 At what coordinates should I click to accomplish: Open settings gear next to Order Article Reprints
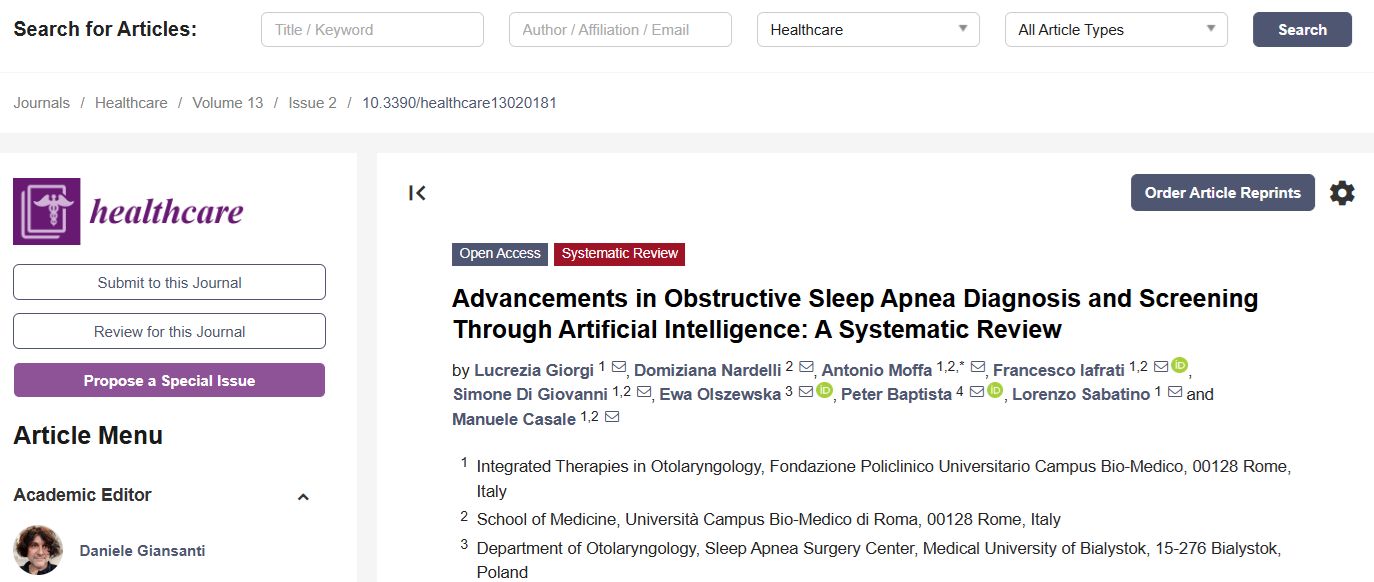[1342, 193]
